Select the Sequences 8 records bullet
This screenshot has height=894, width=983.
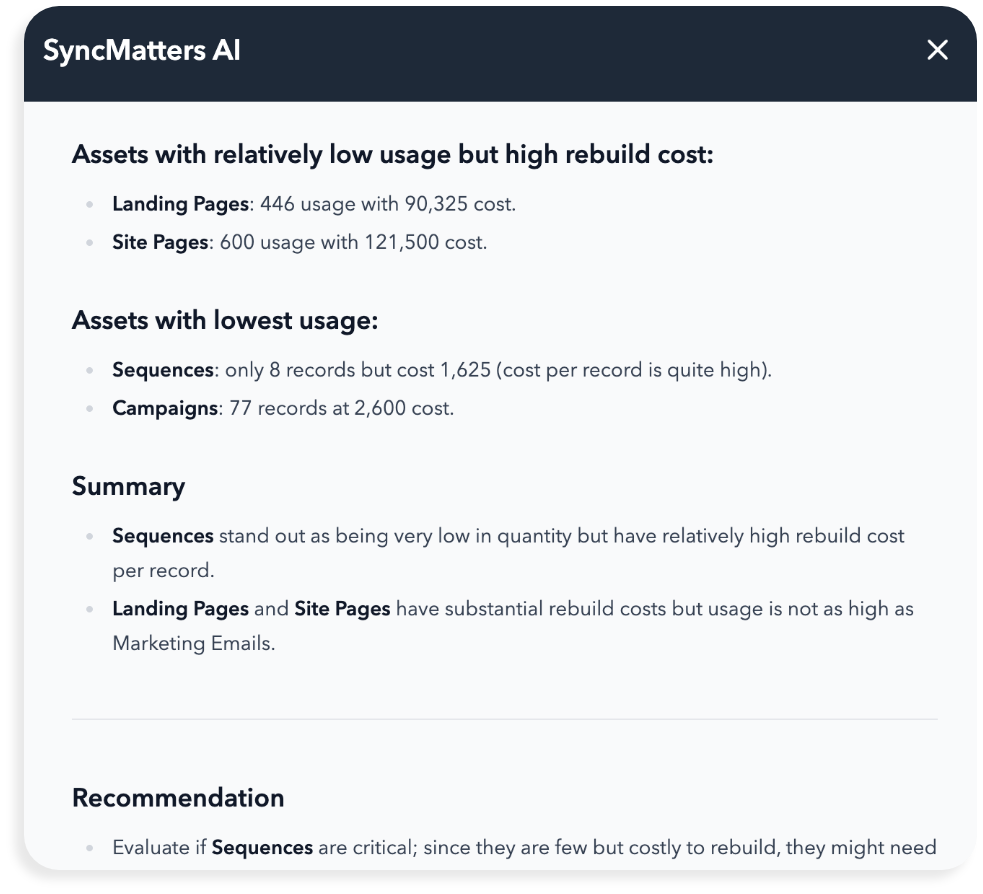pyautogui.click(x=441, y=370)
